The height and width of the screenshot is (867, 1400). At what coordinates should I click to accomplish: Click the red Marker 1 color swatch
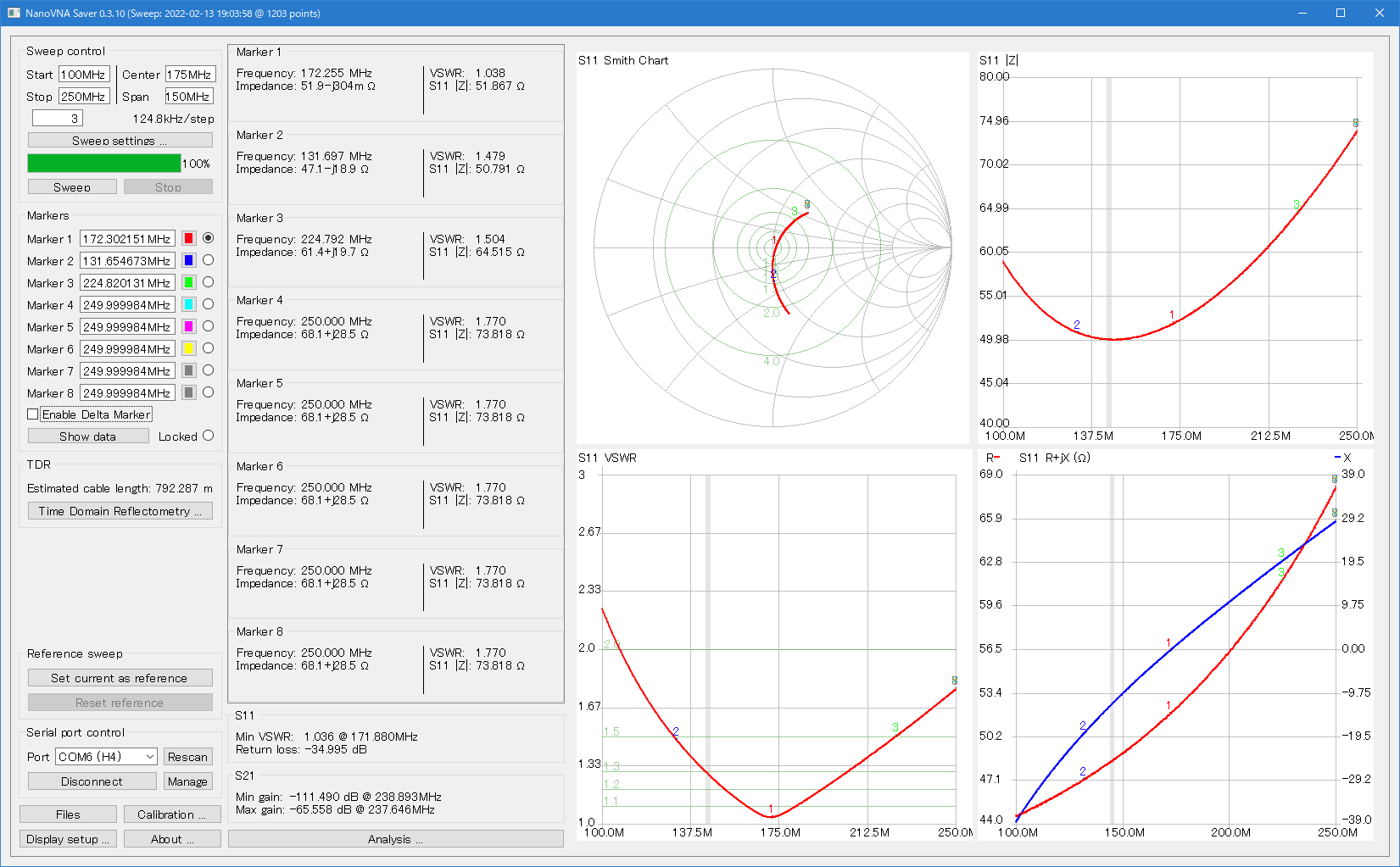tap(188, 239)
